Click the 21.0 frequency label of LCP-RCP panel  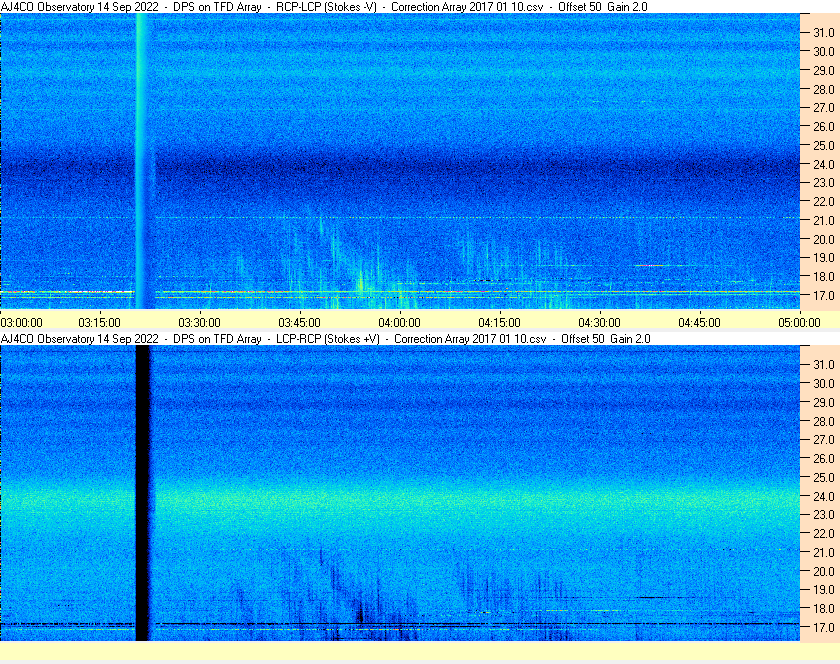click(x=824, y=552)
